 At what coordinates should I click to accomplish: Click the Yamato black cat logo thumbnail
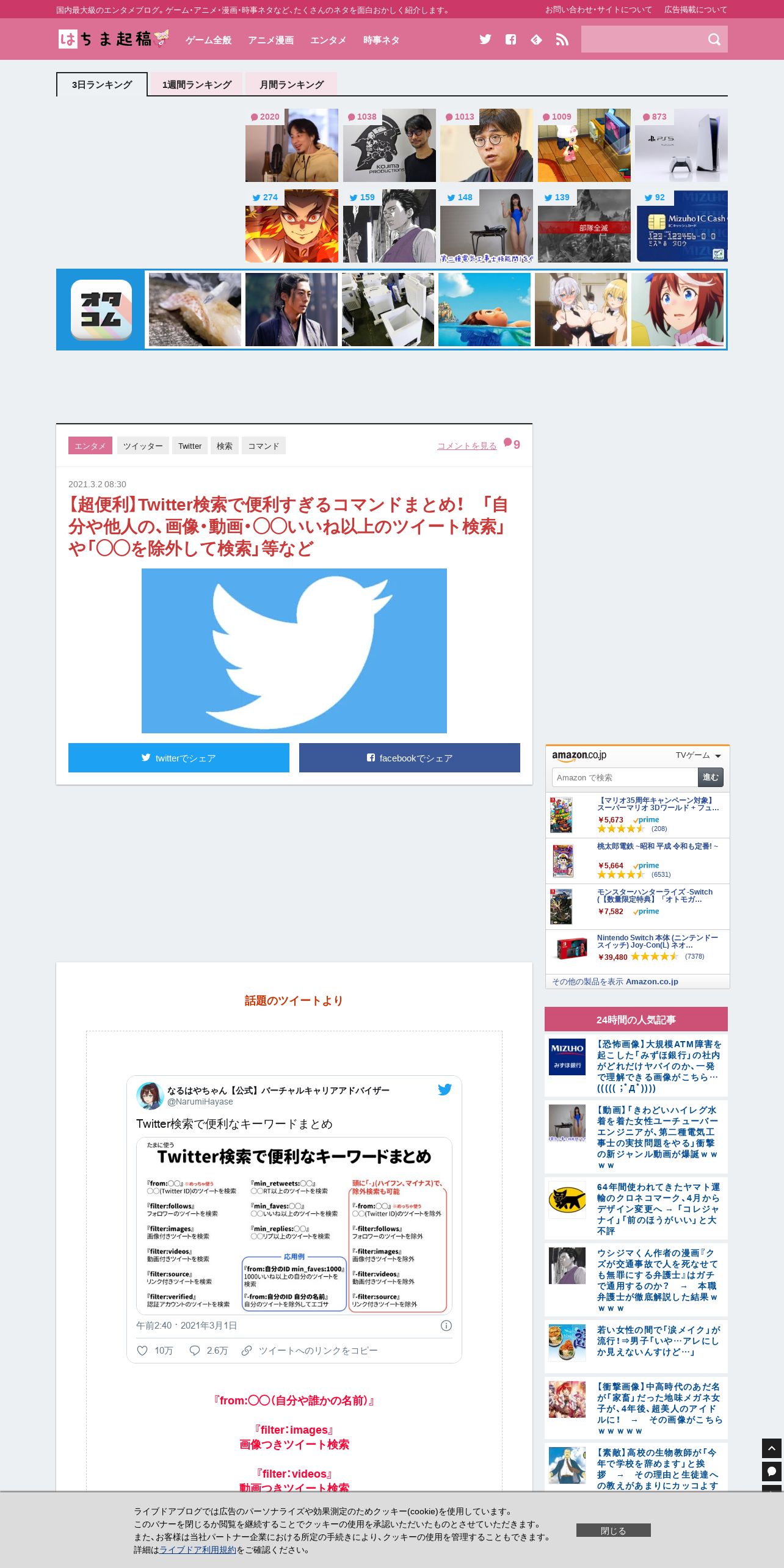[567, 1200]
